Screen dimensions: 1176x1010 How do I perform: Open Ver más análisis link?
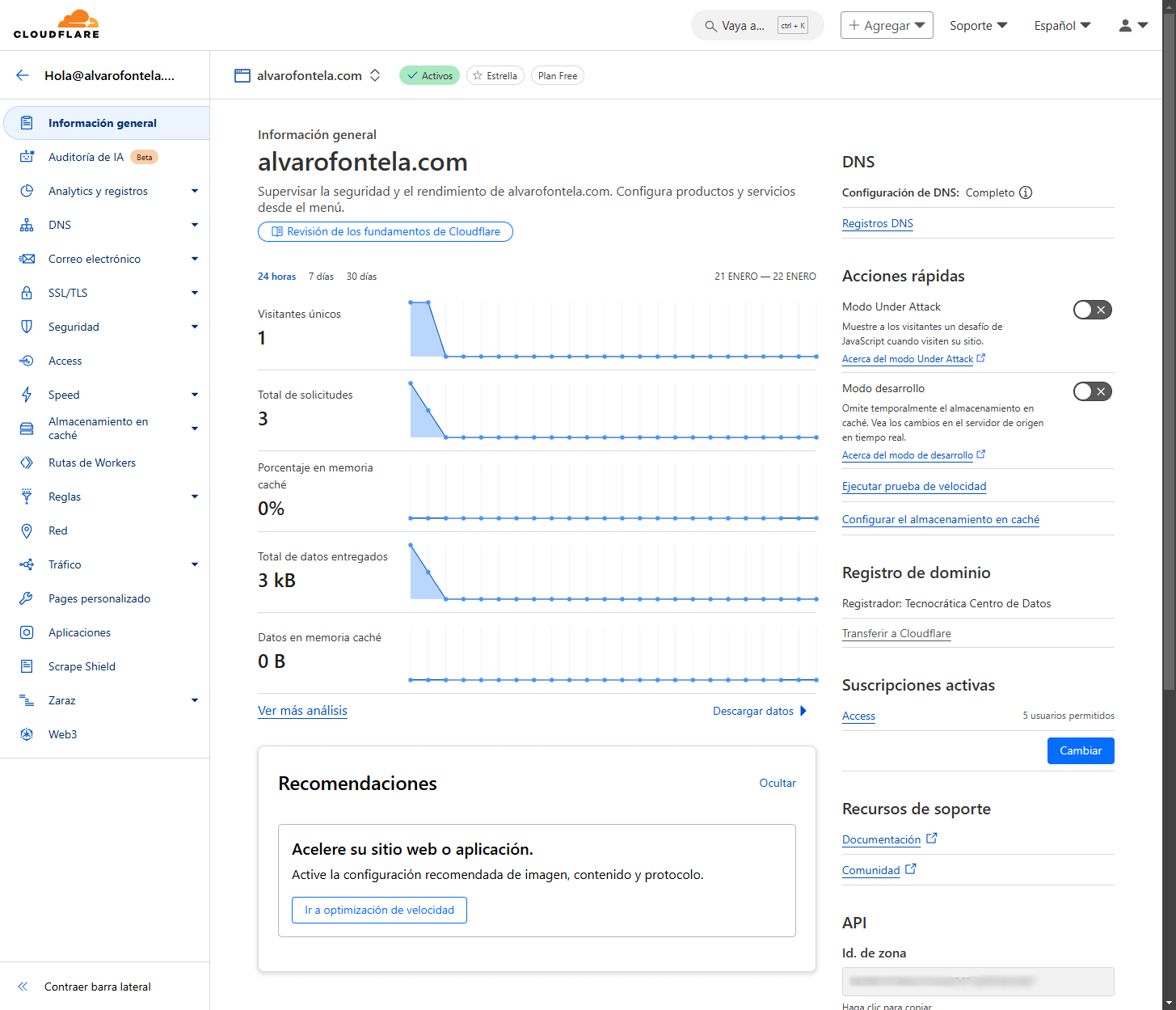(x=302, y=711)
